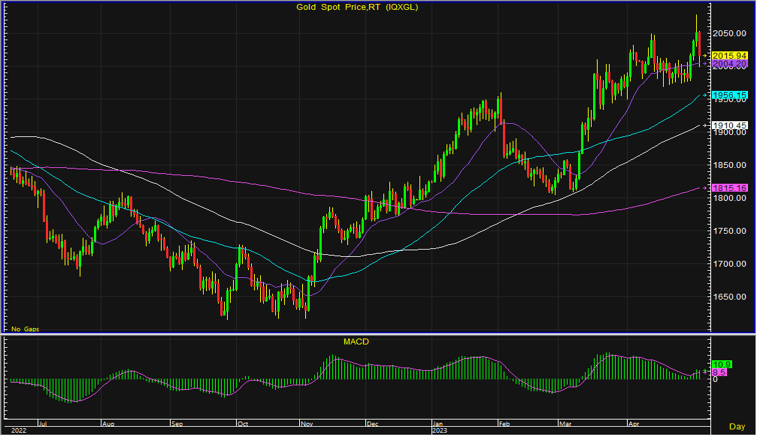757x436 pixels.
Task: Click the white 1910.45 moving average tag
Action: click(x=727, y=126)
